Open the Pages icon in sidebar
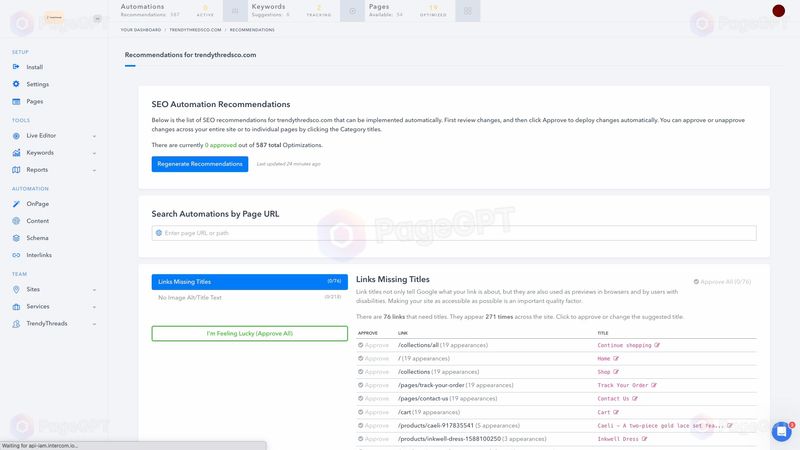This screenshot has width=800, height=450. (x=16, y=101)
